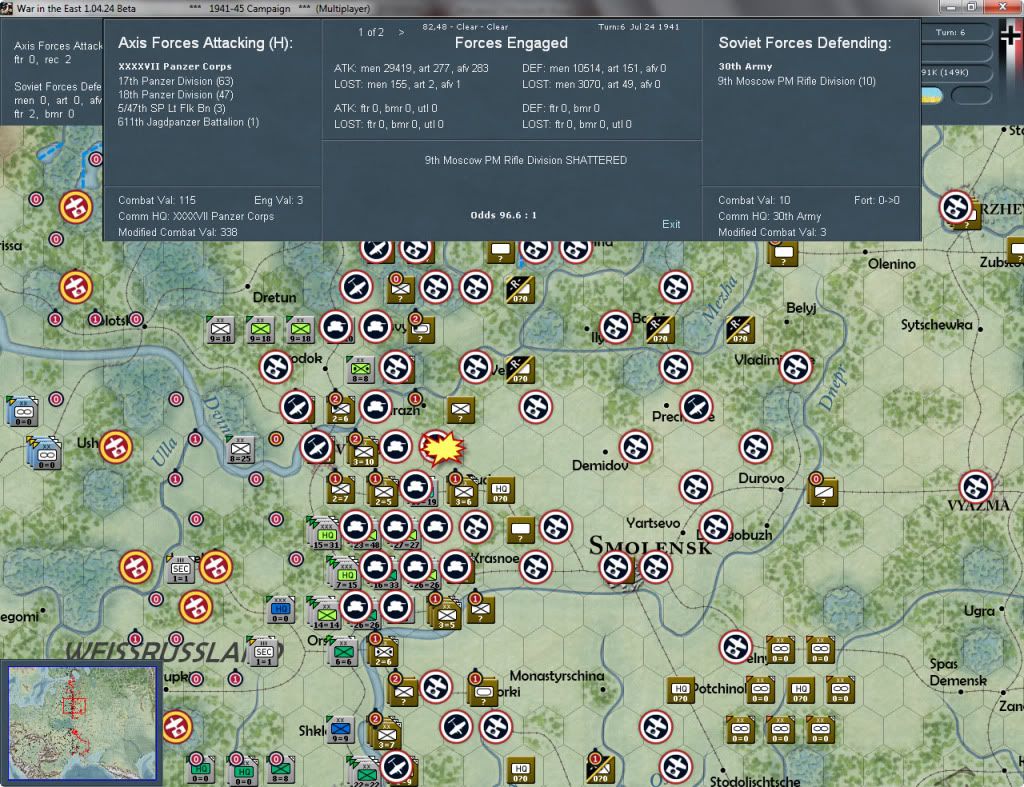
Task: Click Exit in the combat report window
Action: pos(671,224)
